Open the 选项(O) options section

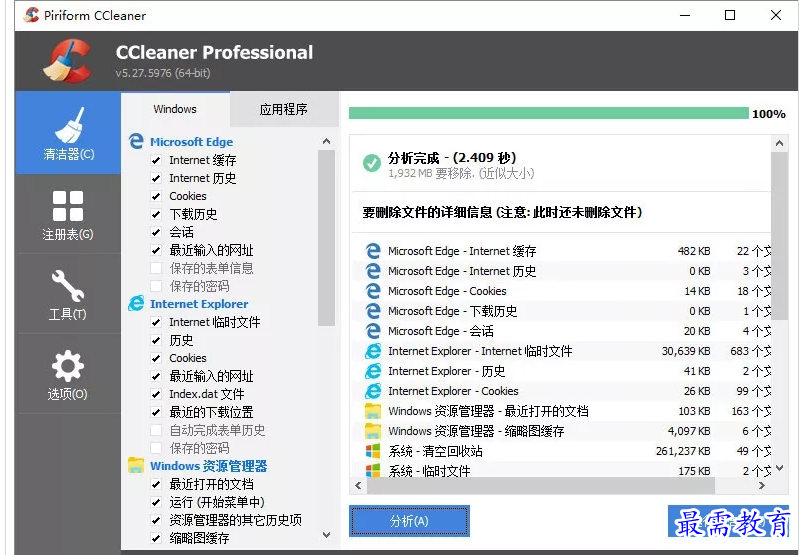pos(68,374)
